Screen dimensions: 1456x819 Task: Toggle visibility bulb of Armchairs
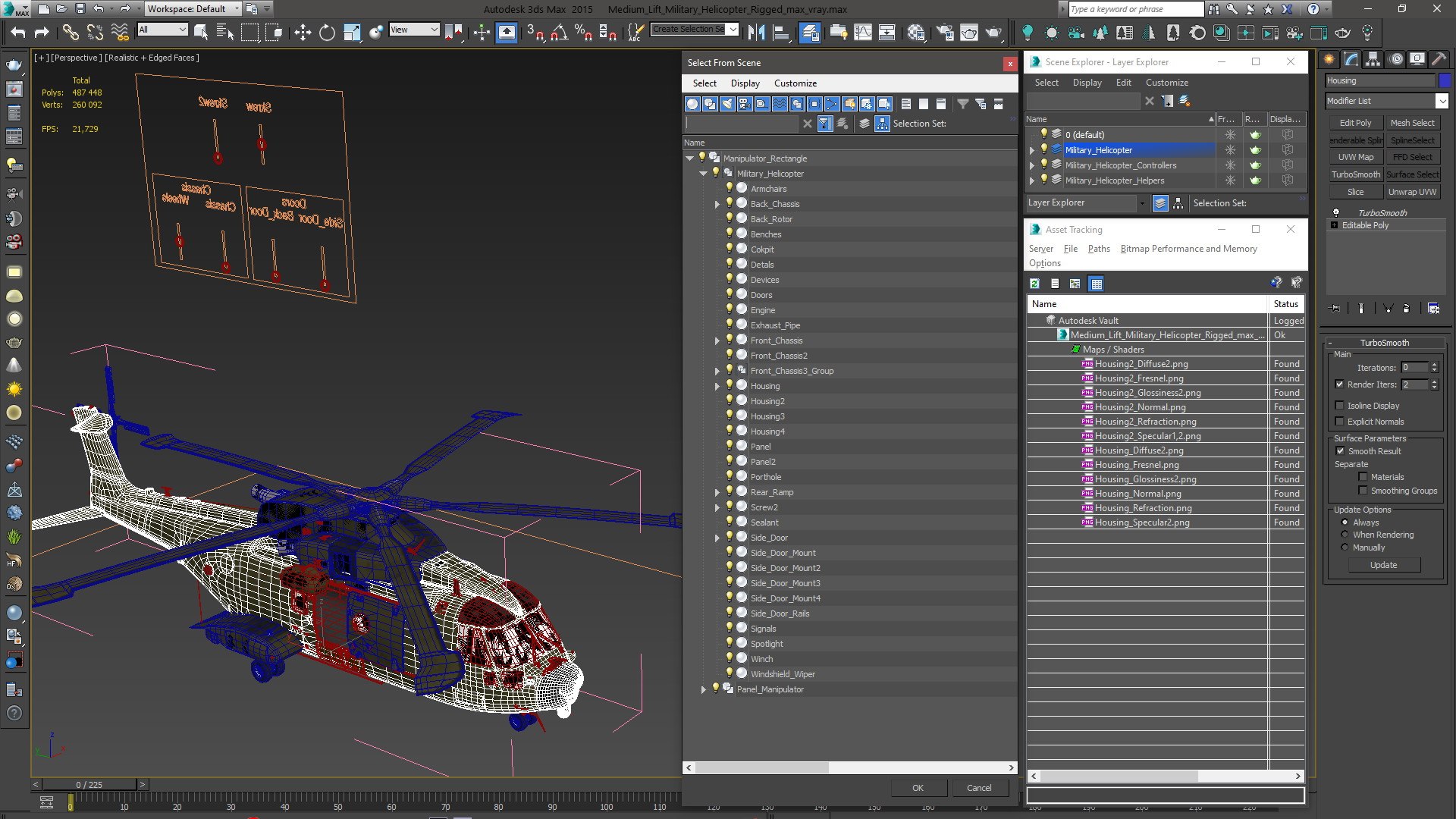(x=730, y=187)
